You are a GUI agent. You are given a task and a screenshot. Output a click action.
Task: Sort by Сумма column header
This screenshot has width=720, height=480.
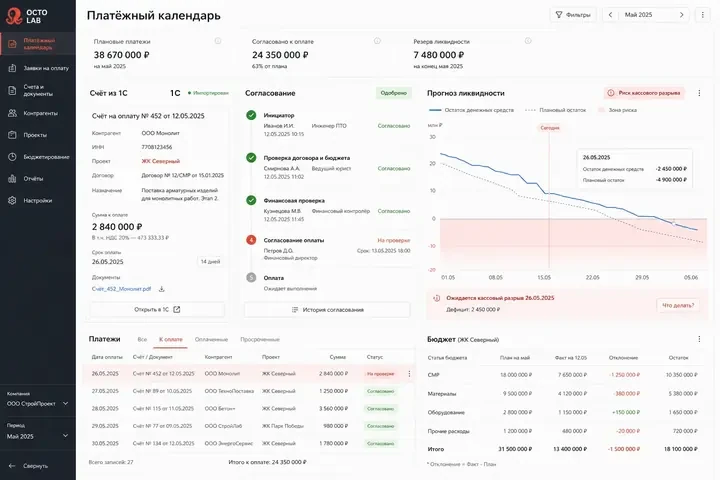(338, 357)
